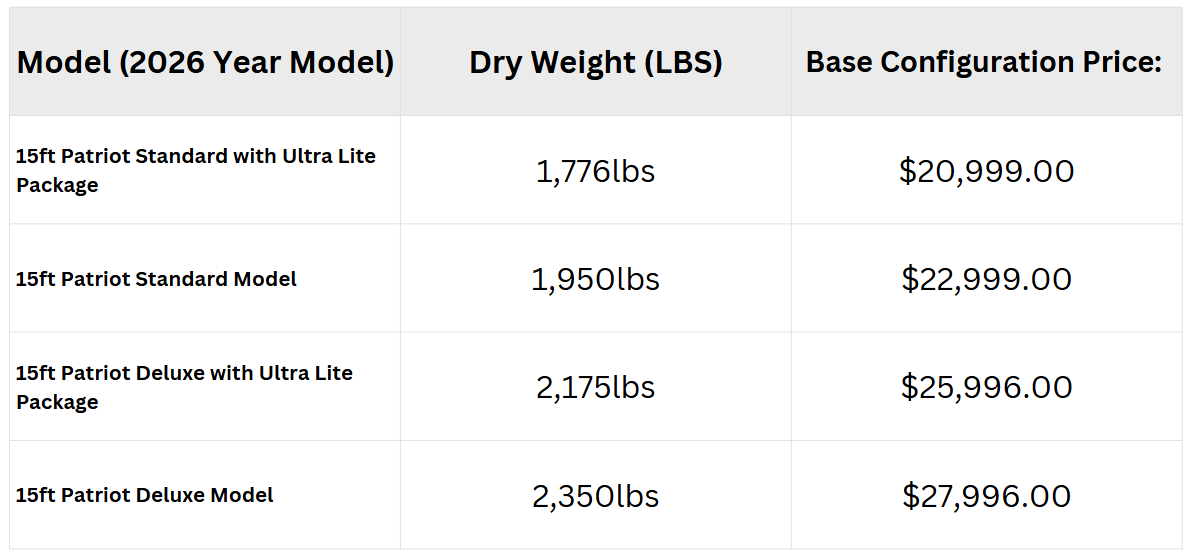Screen dimensions: 1193x557
Task: Select the 1,950lbs weight value
Action: pyautogui.click(x=596, y=279)
